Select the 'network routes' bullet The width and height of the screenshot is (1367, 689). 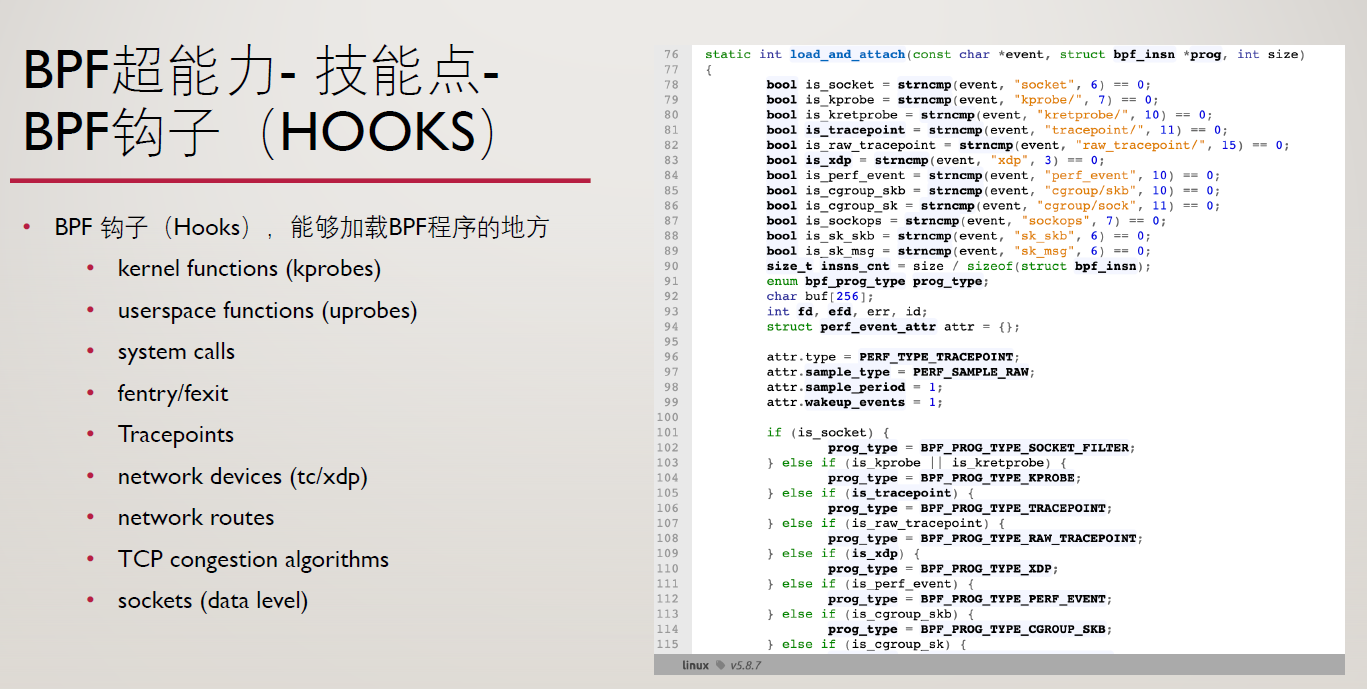pos(196,518)
